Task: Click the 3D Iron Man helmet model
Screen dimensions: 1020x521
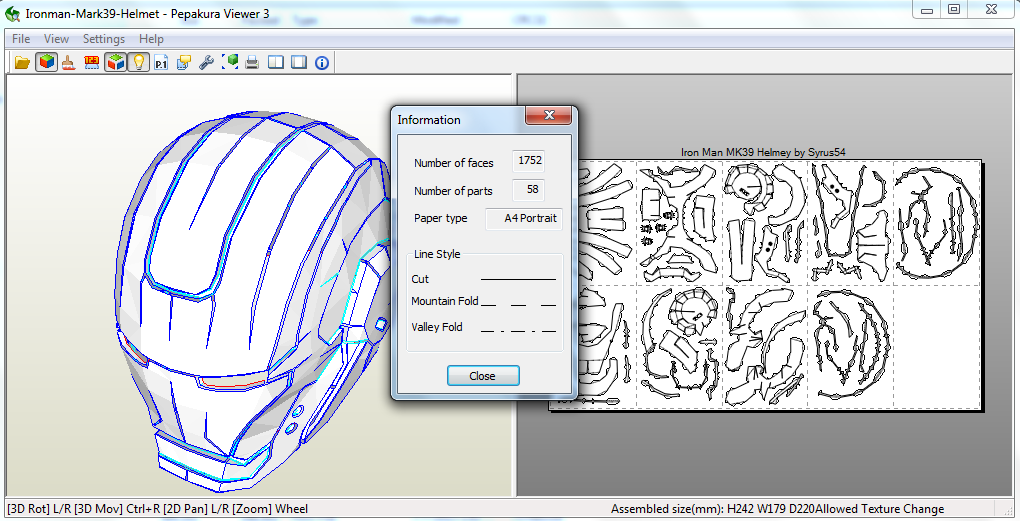Action: [x=254, y=299]
